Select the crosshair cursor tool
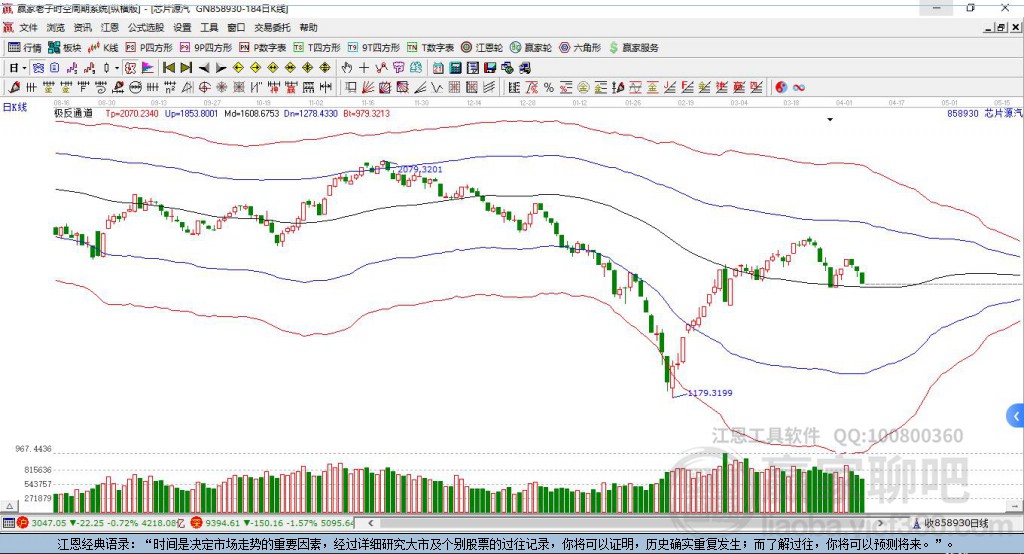The height and width of the screenshot is (554, 1024). (364, 68)
